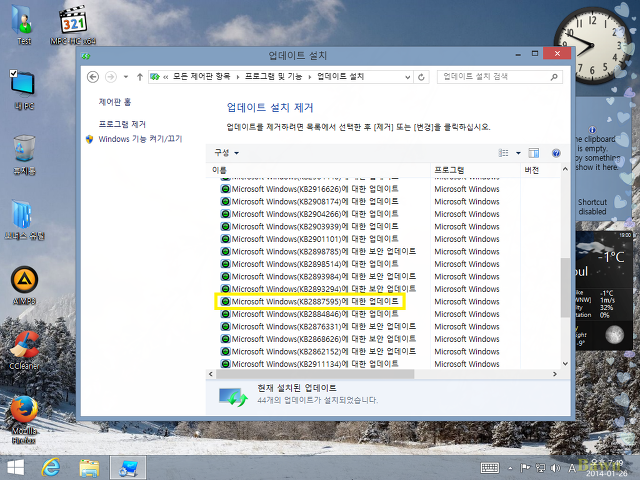Open the volume speaker tray icon
Viewport: 640px width, 480px height.
(555, 468)
